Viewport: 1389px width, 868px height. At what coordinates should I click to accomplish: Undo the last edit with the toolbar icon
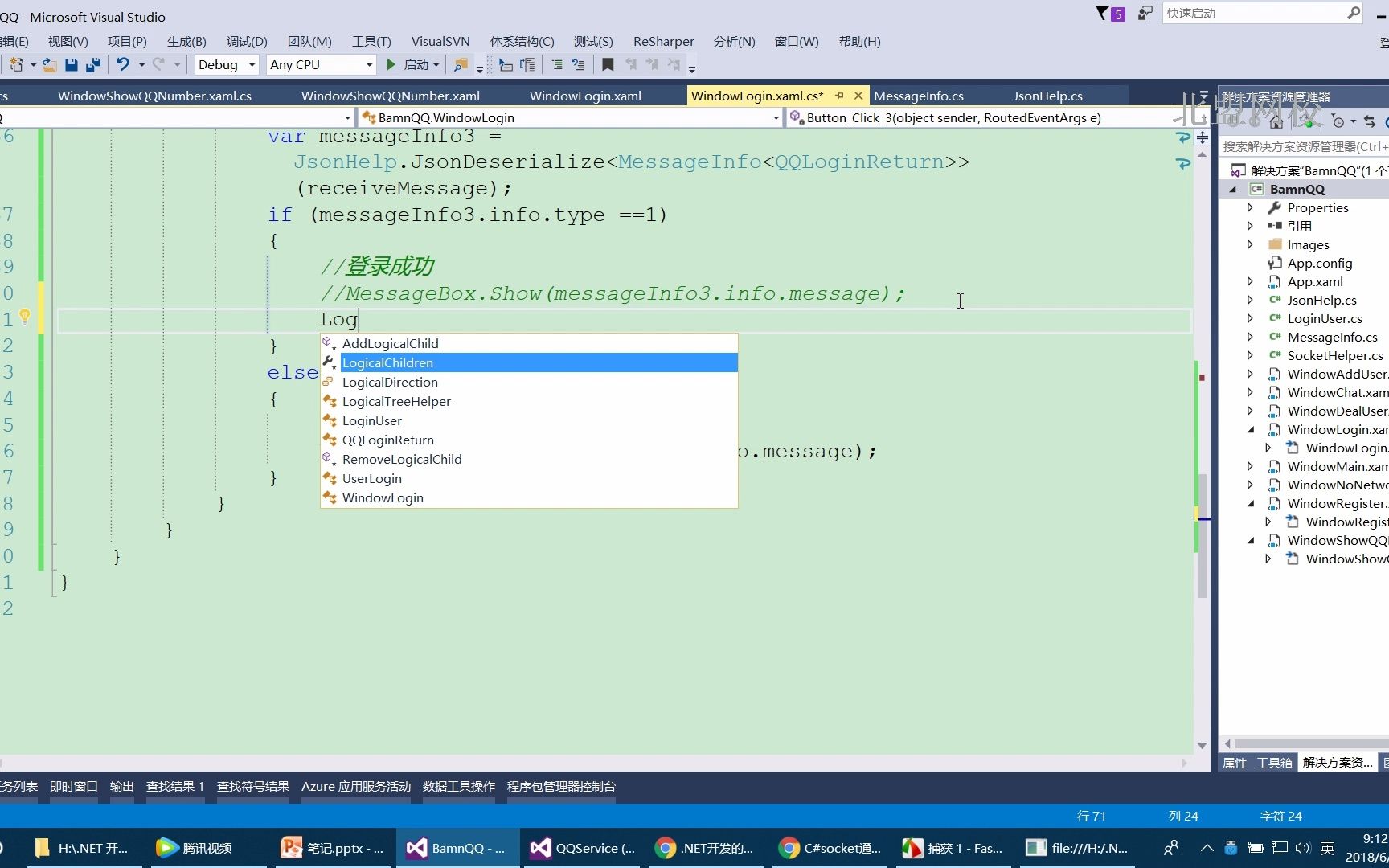123,64
